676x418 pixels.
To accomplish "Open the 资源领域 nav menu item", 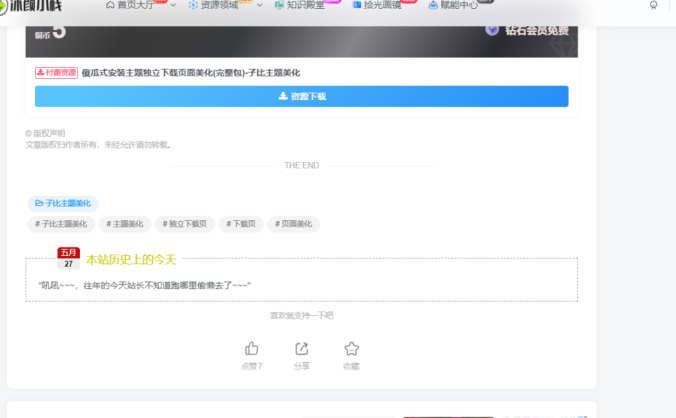I will click(219, 5).
